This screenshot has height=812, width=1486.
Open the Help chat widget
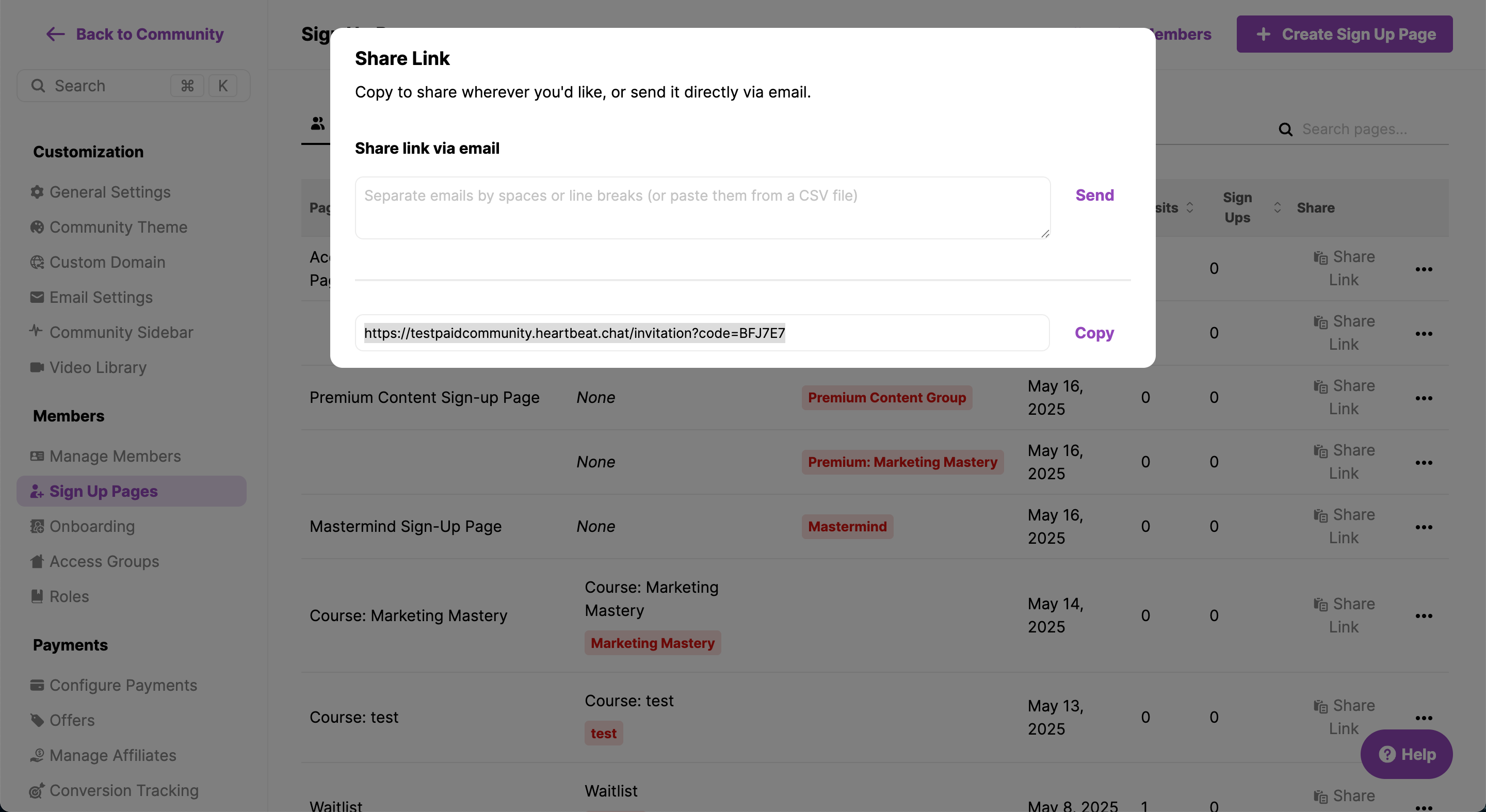click(1407, 754)
